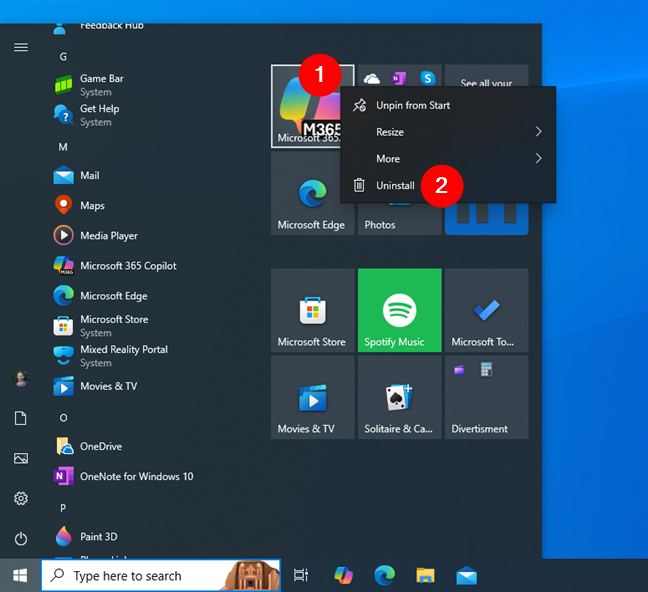Screen dimensions: 648x592
Task: Launch Copilot from the taskbar
Action: 343,575
